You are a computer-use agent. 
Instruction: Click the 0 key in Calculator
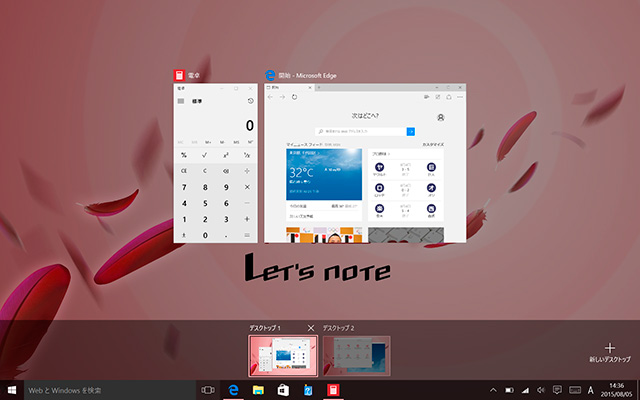(x=205, y=235)
